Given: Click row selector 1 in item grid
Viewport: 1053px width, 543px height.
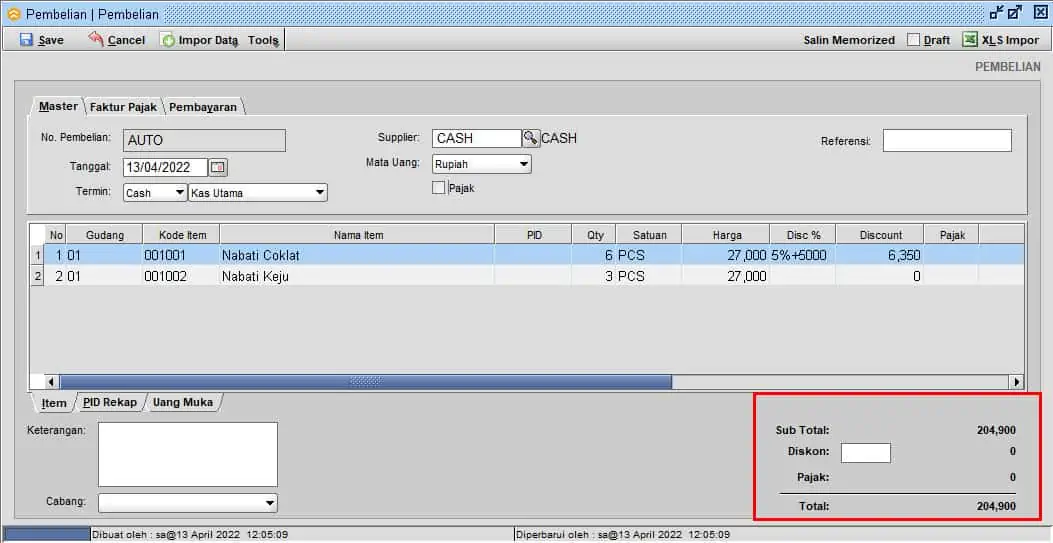Looking at the screenshot, I should tap(38, 255).
